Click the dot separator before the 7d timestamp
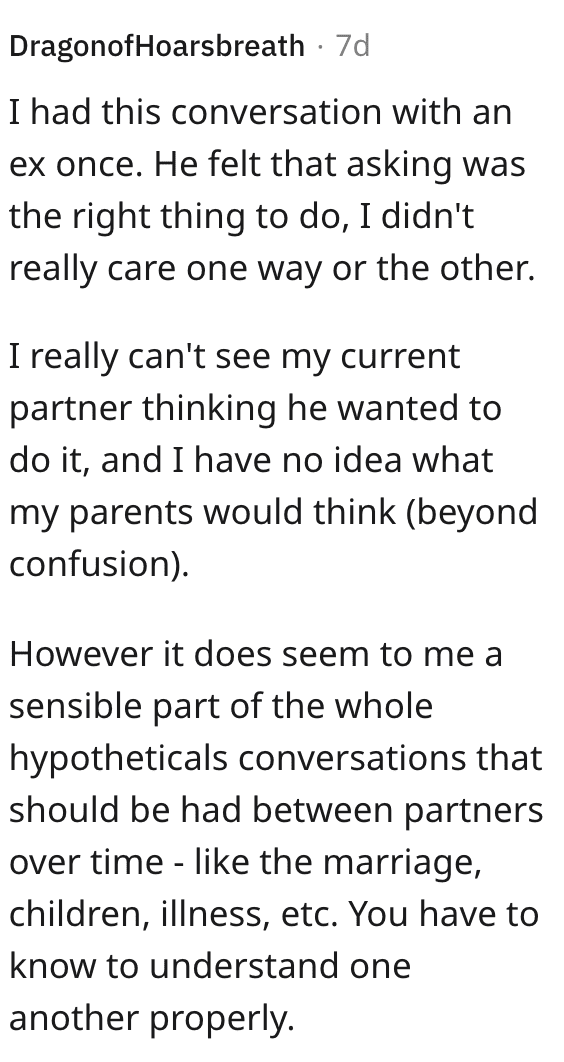The width and height of the screenshot is (564, 1062). click(x=321, y=47)
